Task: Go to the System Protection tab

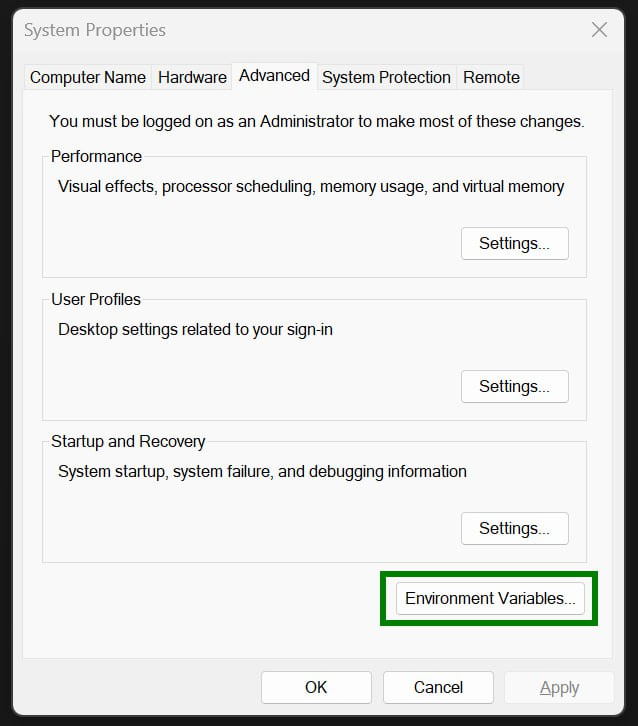Action: [386, 77]
